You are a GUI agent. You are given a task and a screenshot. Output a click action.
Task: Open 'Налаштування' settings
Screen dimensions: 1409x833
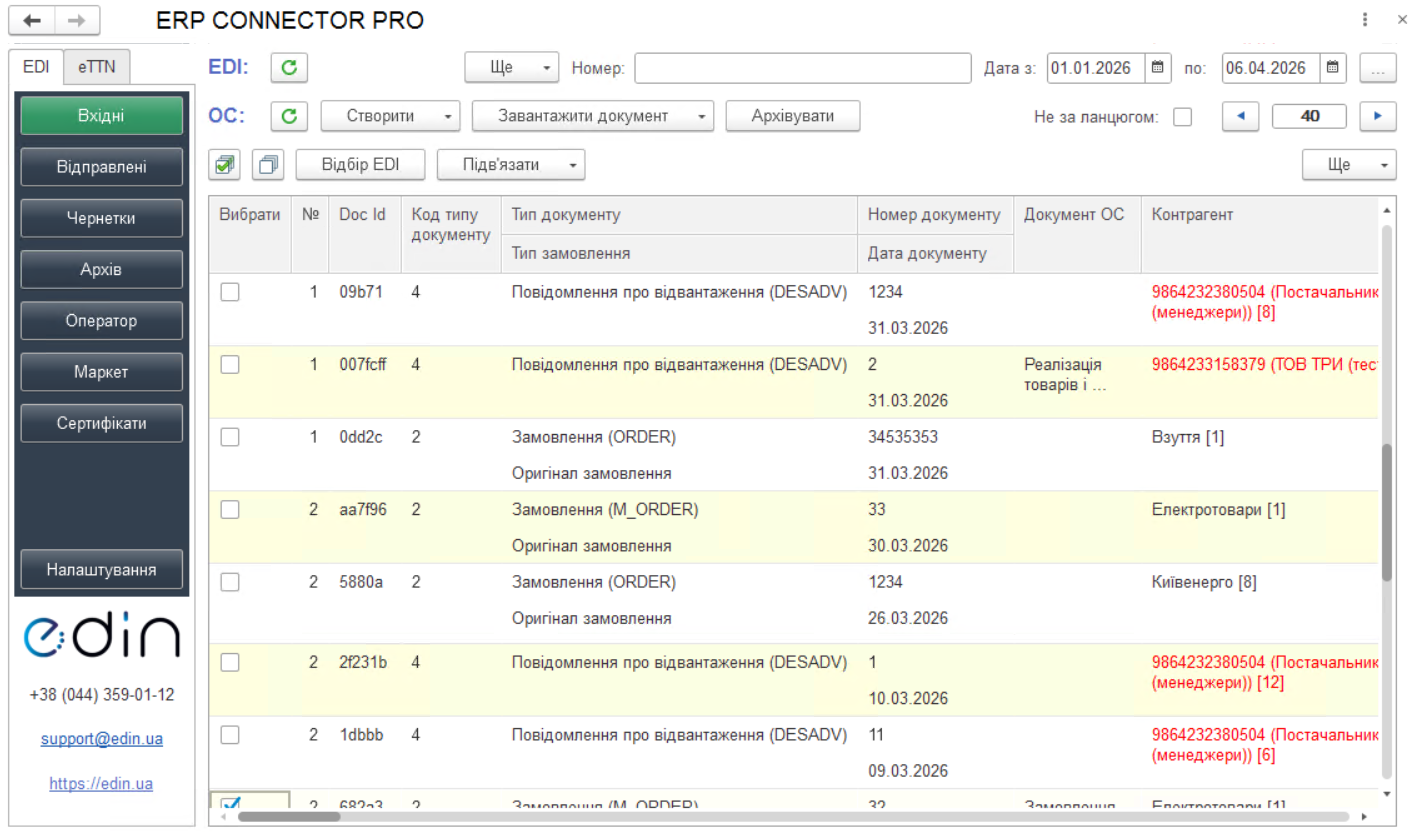(101, 570)
